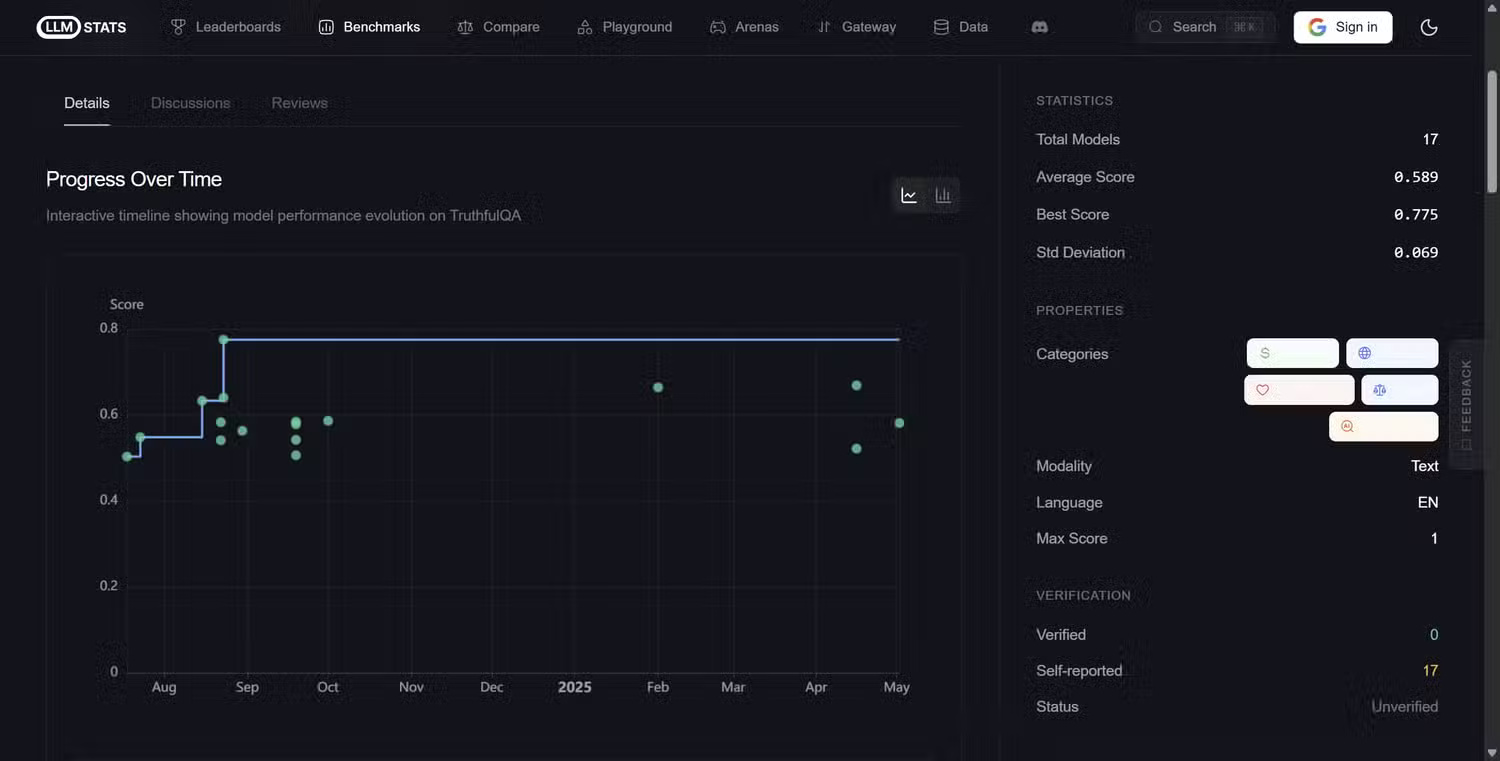This screenshot has width=1500, height=761.
Task: Open the Arenas page
Action: (744, 27)
